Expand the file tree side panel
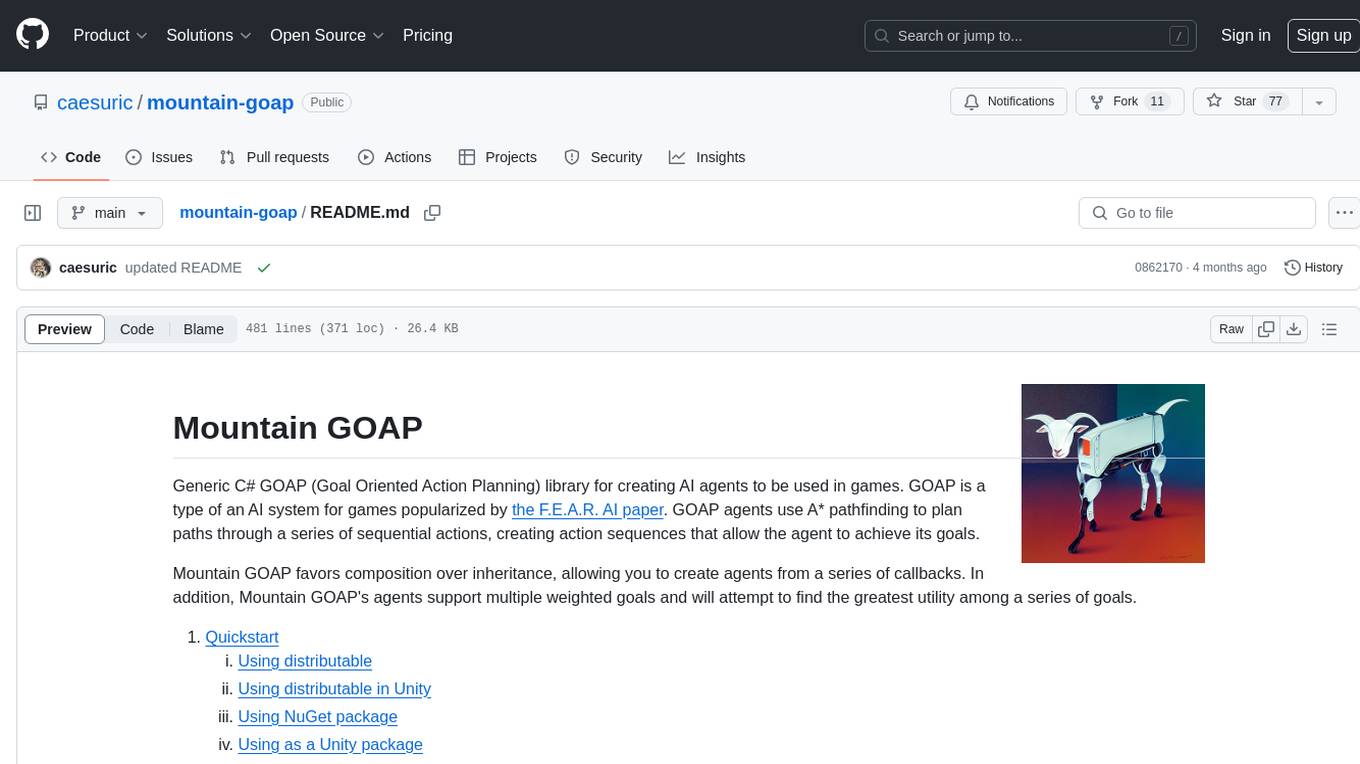 coord(33,213)
